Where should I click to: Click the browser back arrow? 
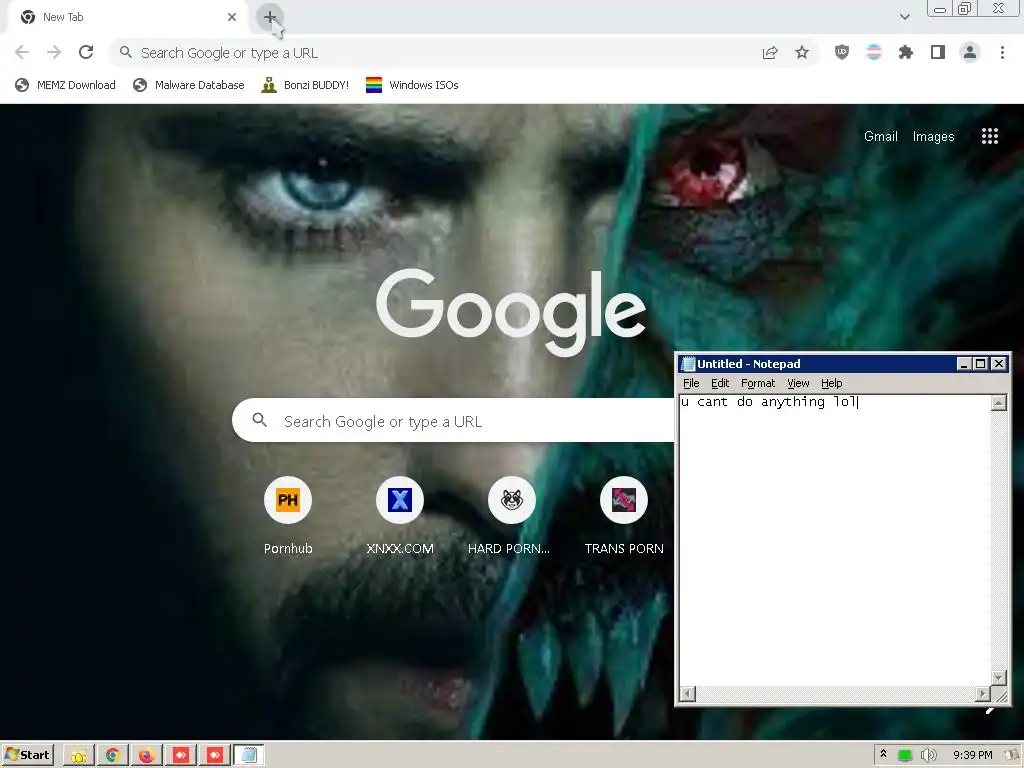tap(22, 52)
